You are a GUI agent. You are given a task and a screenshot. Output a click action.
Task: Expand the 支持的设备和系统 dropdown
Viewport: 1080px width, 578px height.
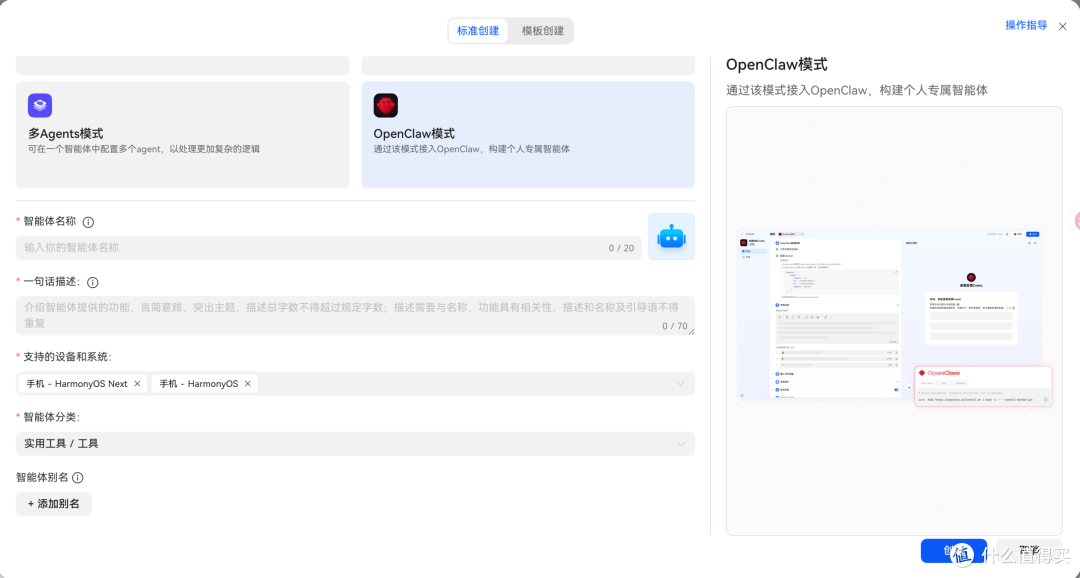[x=681, y=384]
